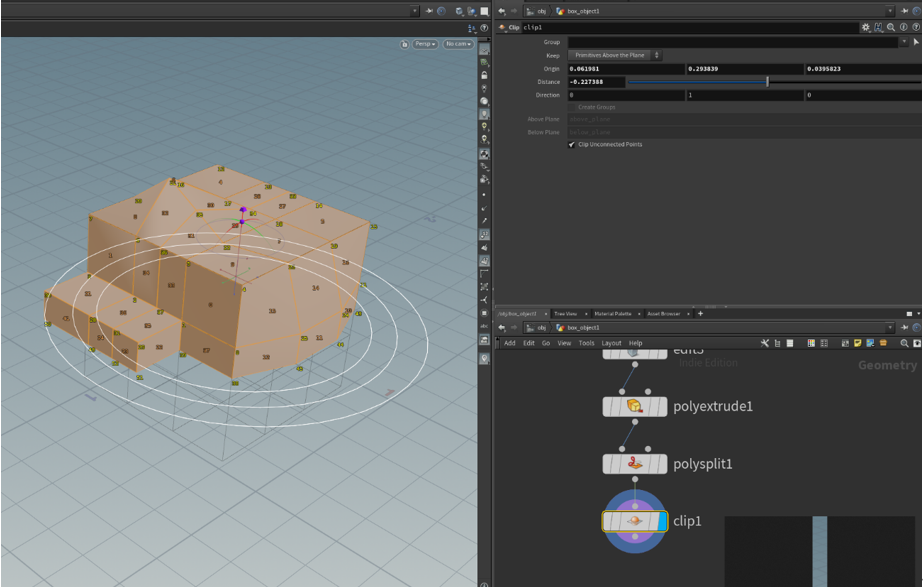The width and height of the screenshot is (923, 587).
Task: Click the search magnifier in network editor toolbar
Action: (x=904, y=343)
